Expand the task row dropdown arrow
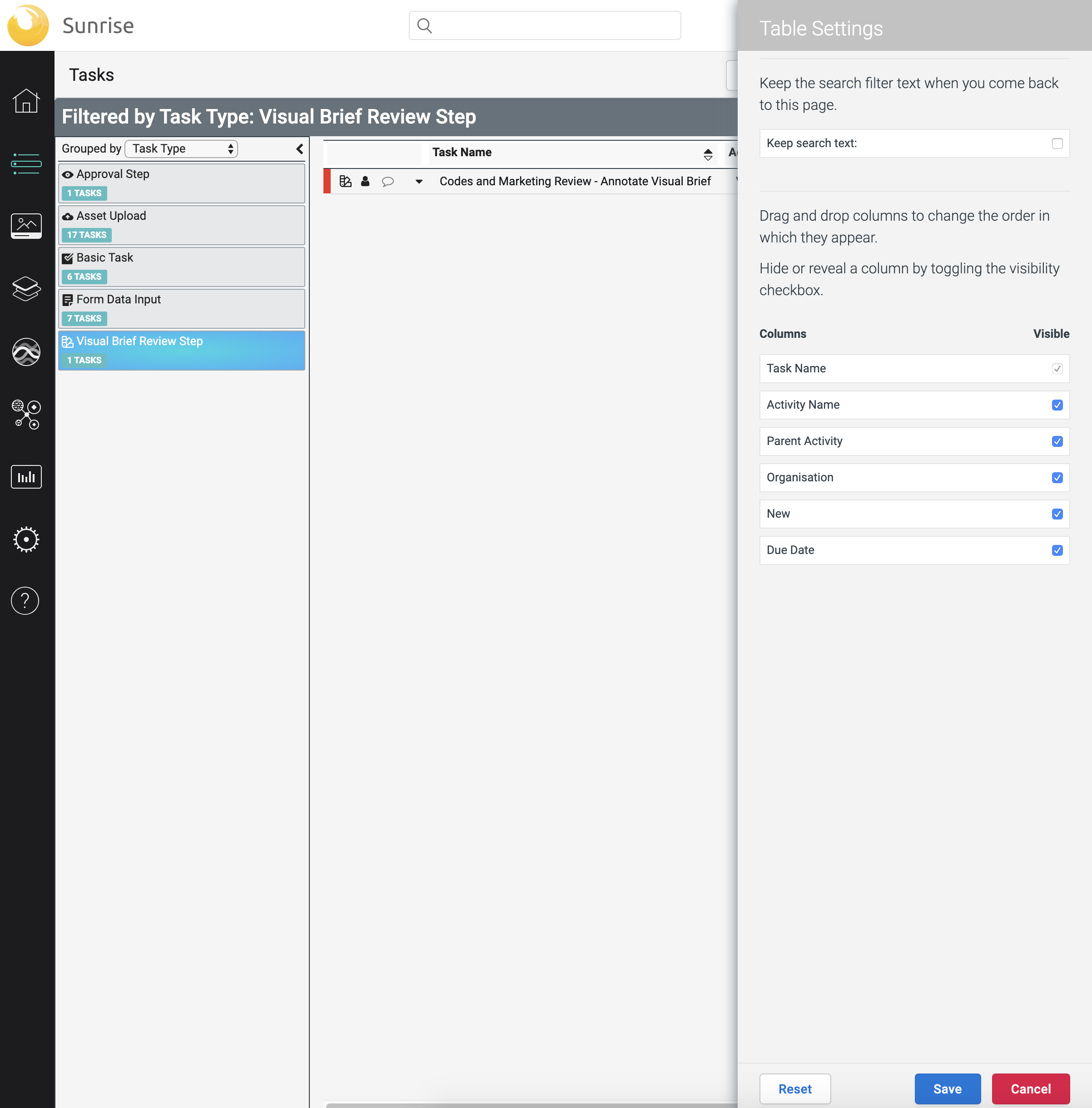This screenshot has width=1092, height=1108. 419,182
